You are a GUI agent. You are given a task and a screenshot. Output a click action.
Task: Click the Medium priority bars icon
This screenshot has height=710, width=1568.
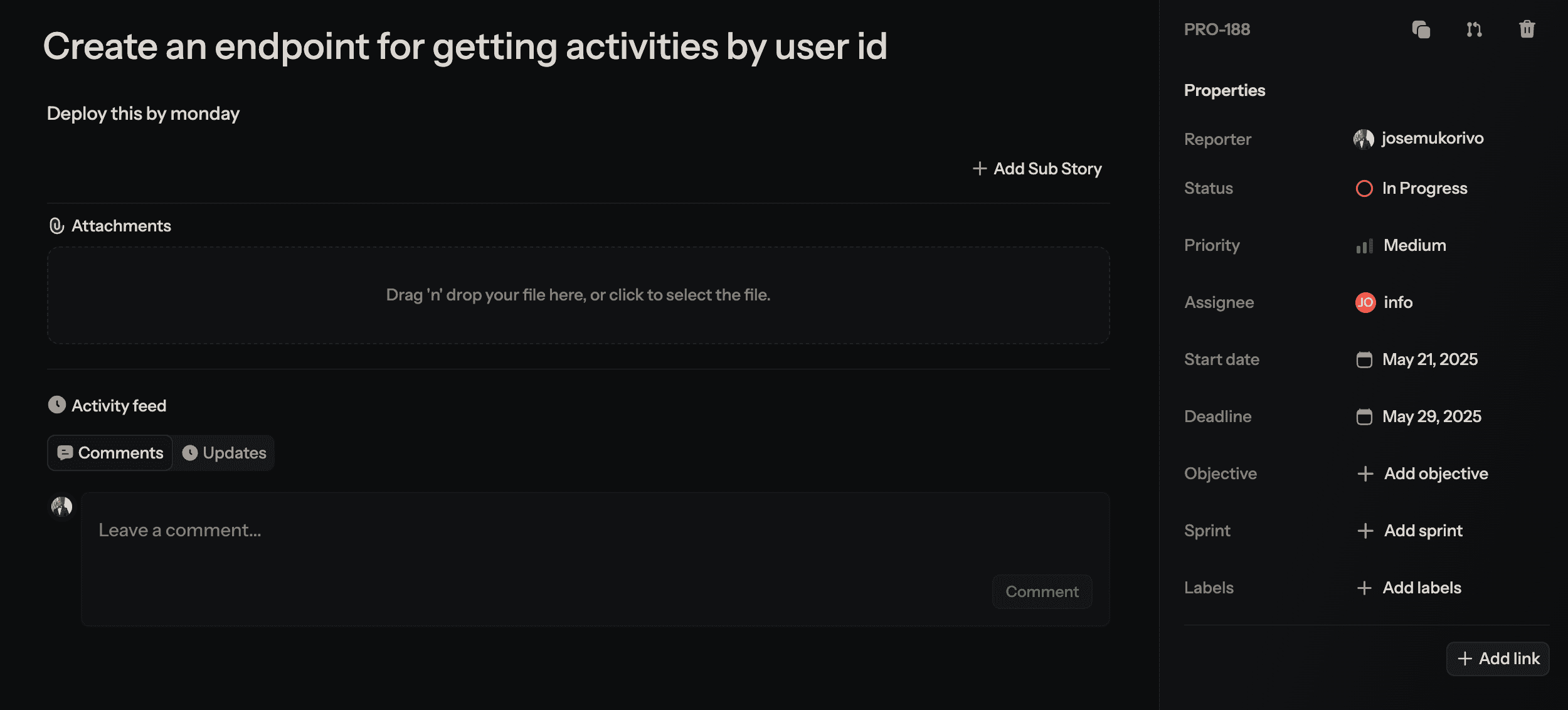click(1365, 246)
